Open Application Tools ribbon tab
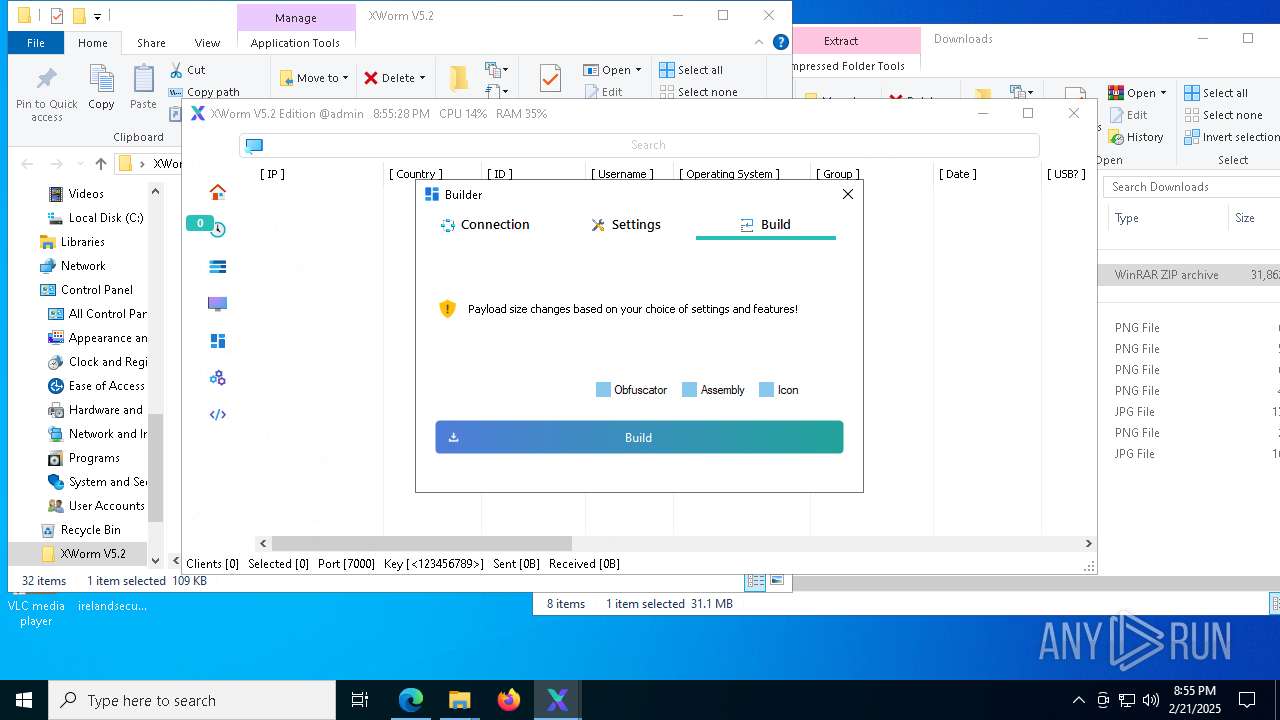1280x720 pixels. click(x=295, y=43)
